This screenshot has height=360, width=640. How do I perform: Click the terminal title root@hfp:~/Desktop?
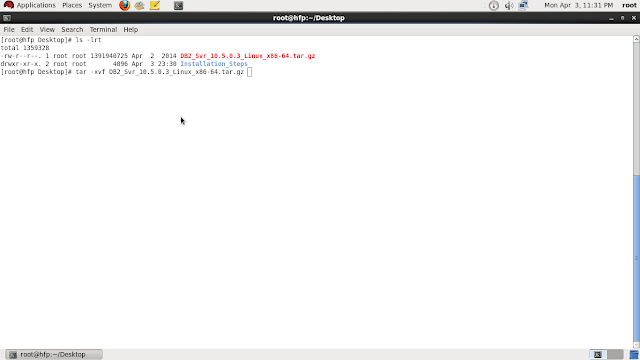pos(309,18)
